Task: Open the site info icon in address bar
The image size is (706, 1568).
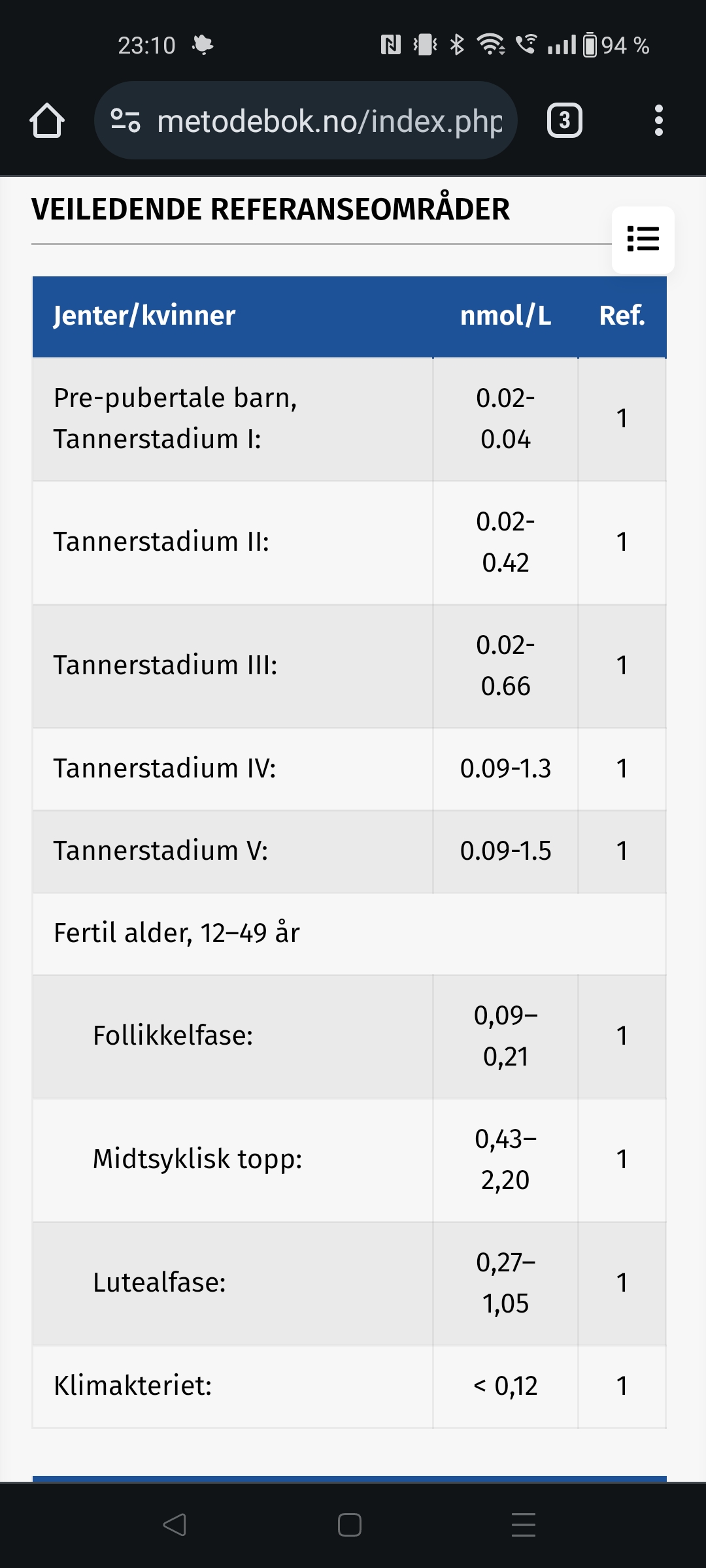Action: click(126, 121)
